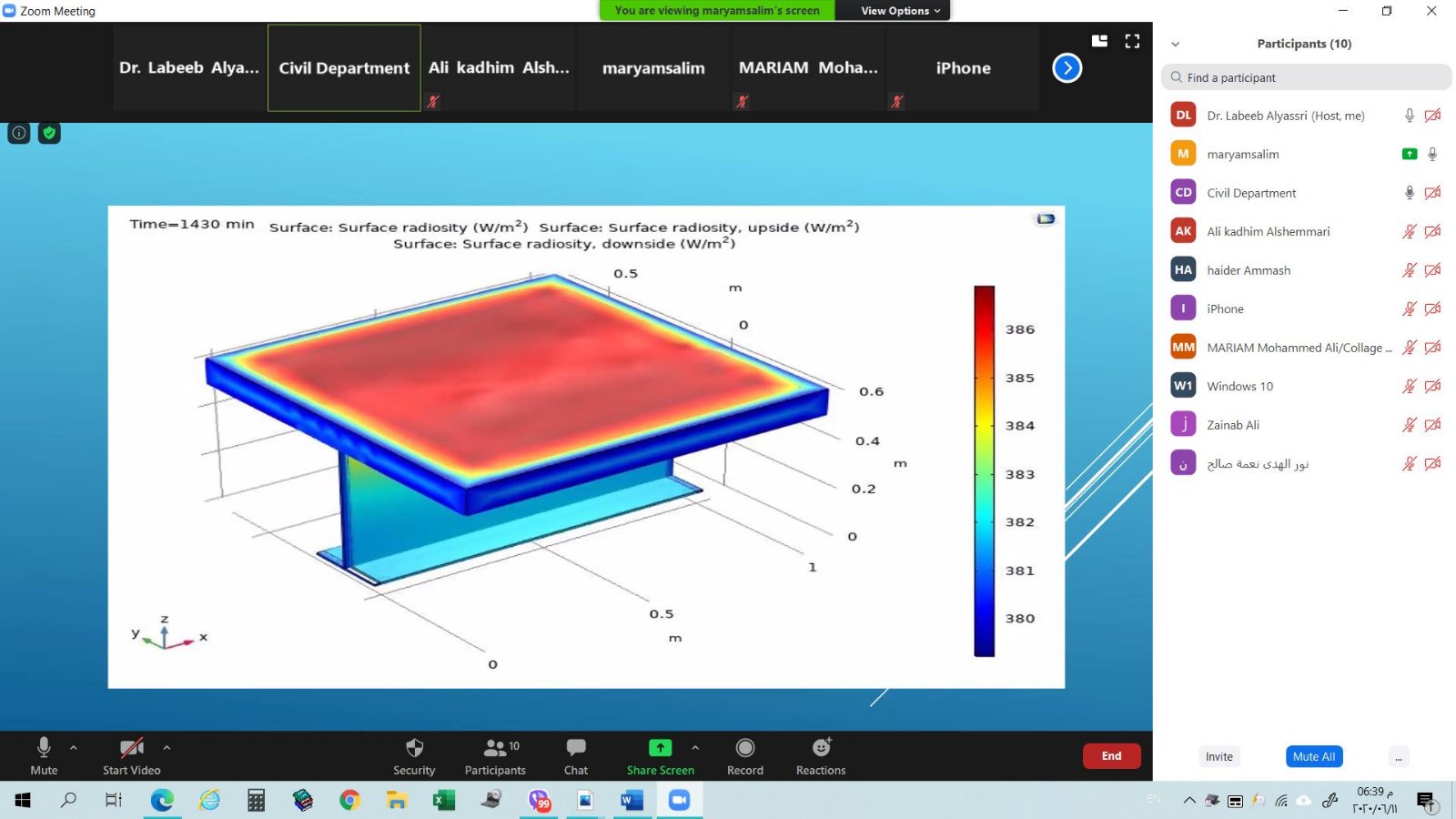Unmute haider Ammash in participants list
Screen dimensions: 1456x819
tap(1409, 270)
